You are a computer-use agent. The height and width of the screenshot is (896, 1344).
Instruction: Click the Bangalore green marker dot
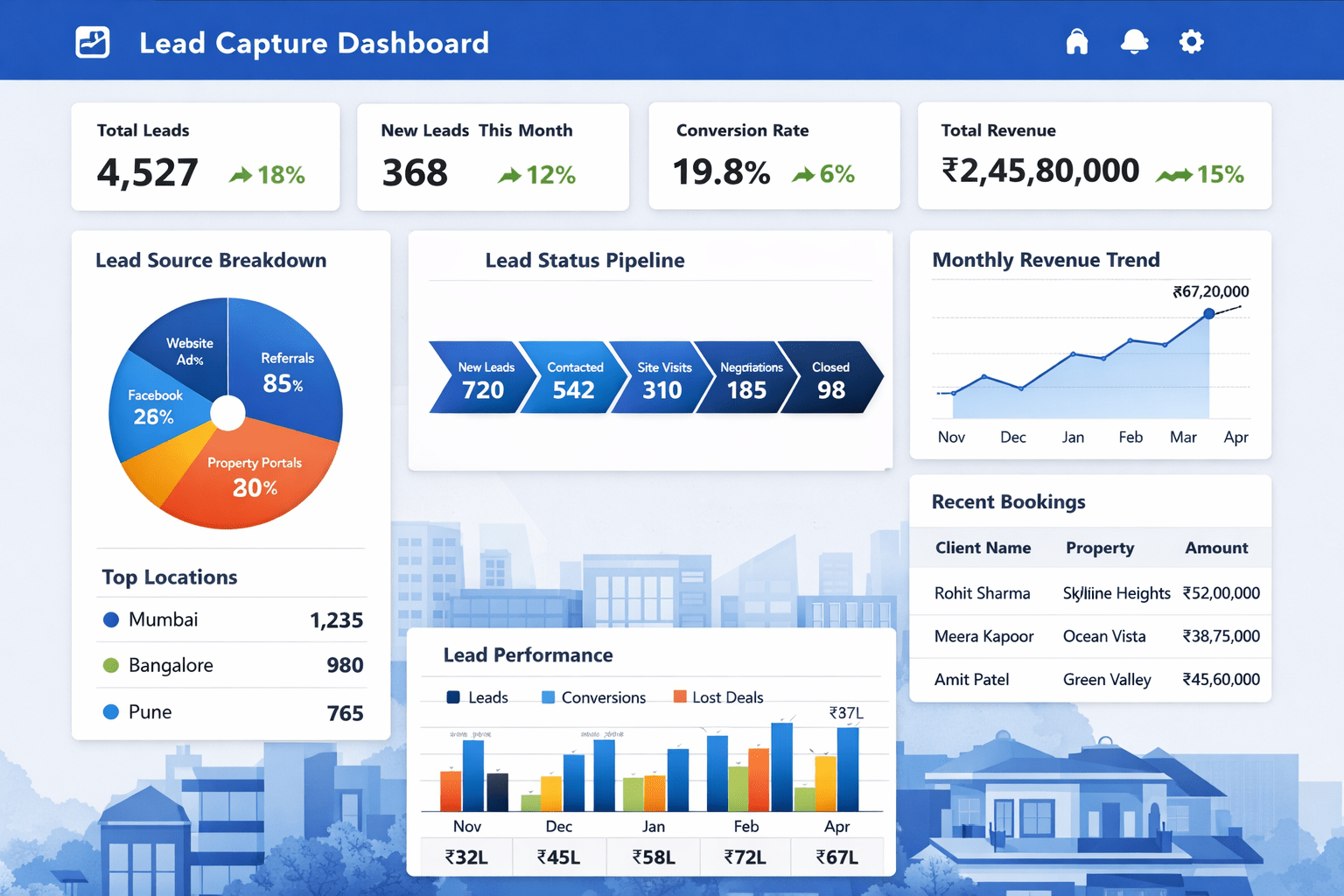coord(111,665)
